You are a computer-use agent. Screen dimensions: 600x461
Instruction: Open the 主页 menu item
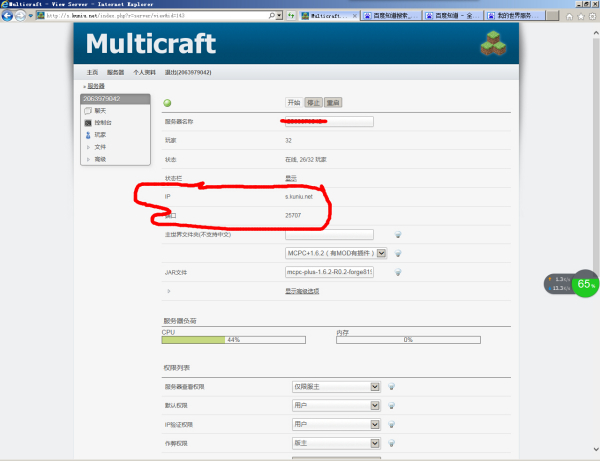92,72
